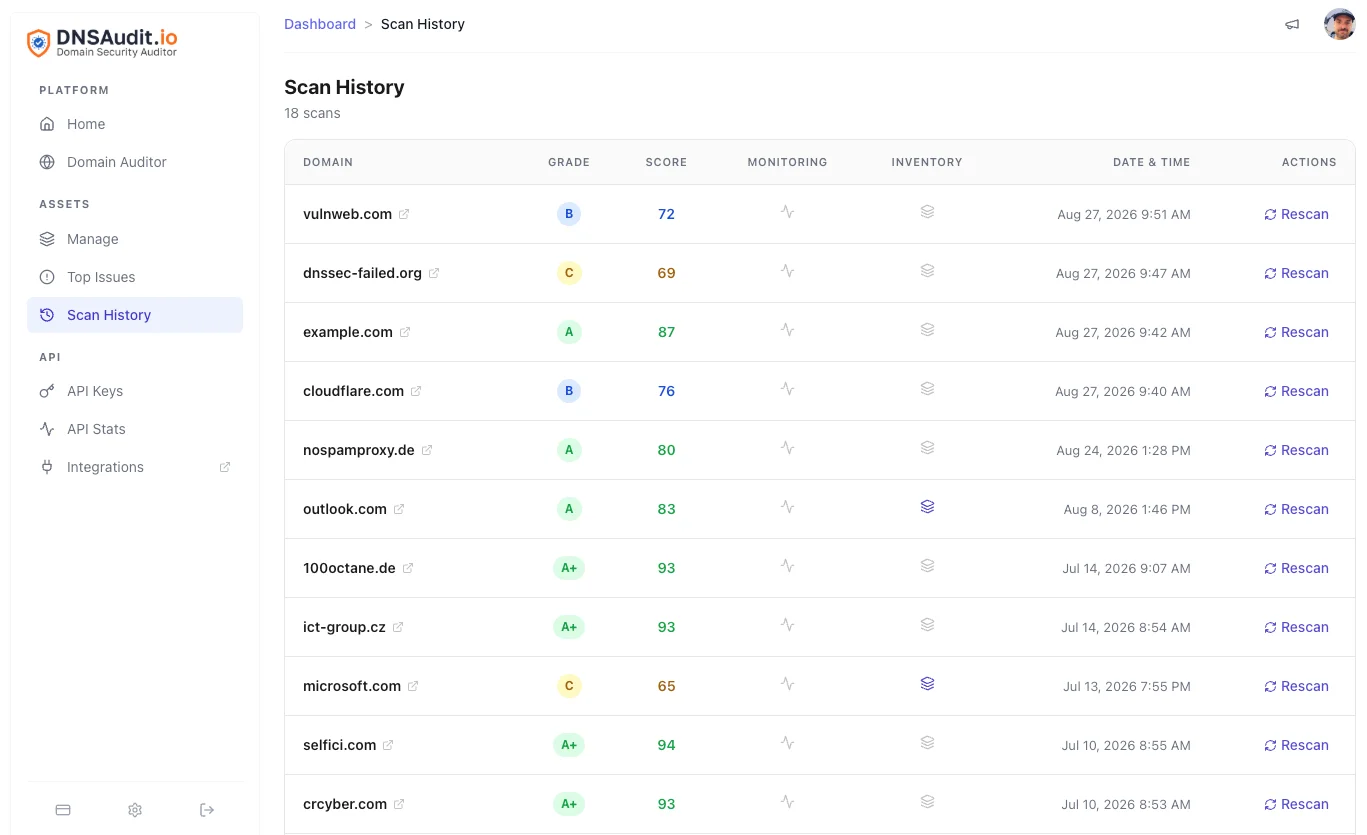The image size is (1367, 835).
Task: Open Top Issues page
Action: point(135,277)
